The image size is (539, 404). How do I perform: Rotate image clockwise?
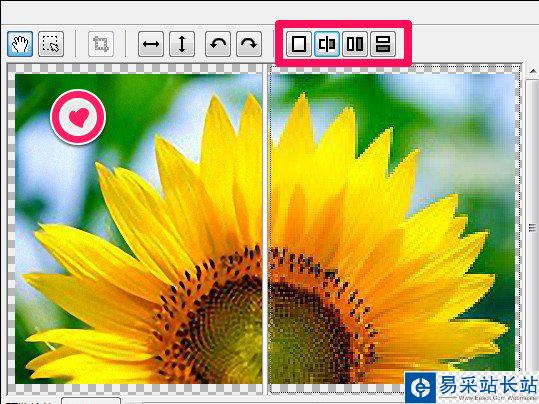(249, 44)
